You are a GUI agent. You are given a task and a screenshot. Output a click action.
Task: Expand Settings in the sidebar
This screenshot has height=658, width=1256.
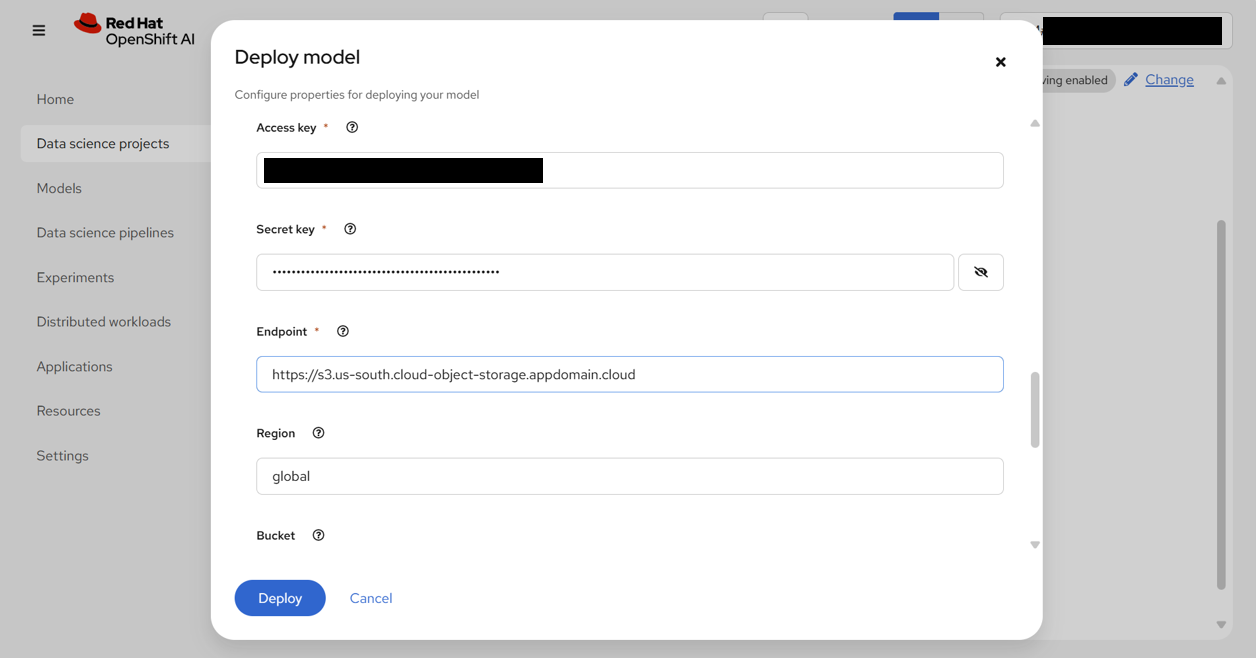pyautogui.click(x=62, y=455)
